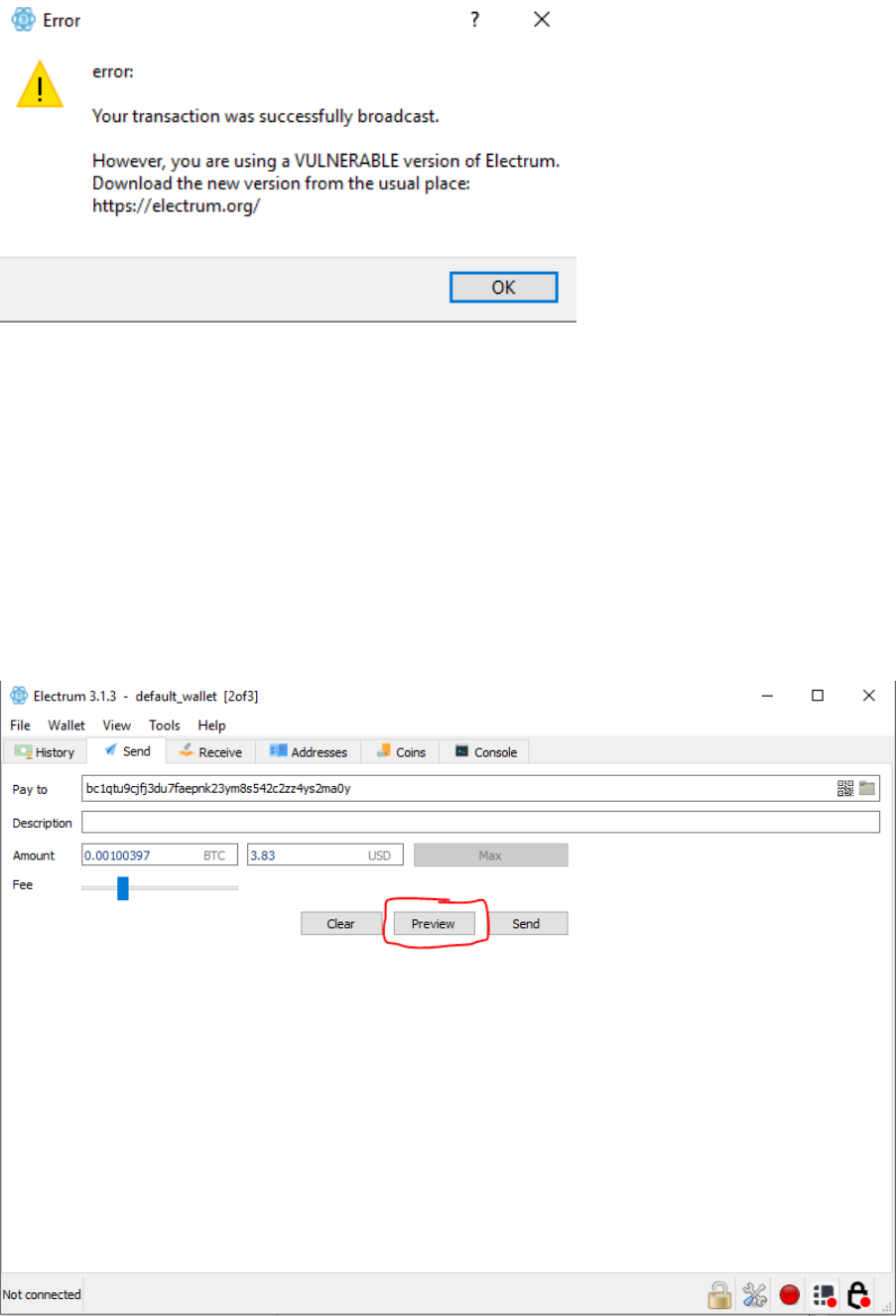This screenshot has width=896, height=1316.
Task: Click the Electrum logo in Error dialog title
Action: [23, 20]
